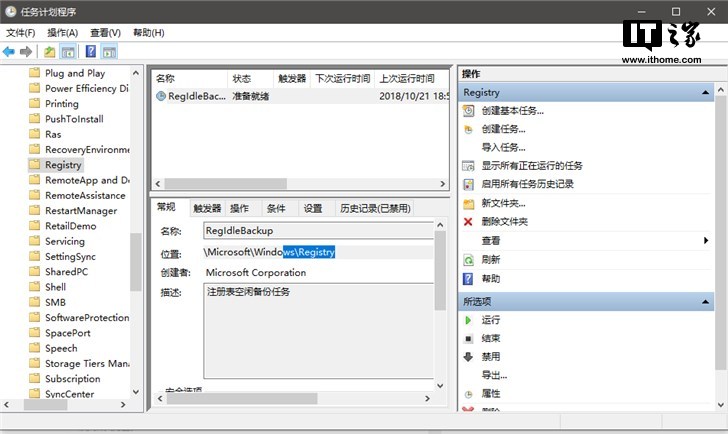
Task: Click the Printing folder icon in tree
Action: [x=34, y=103]
